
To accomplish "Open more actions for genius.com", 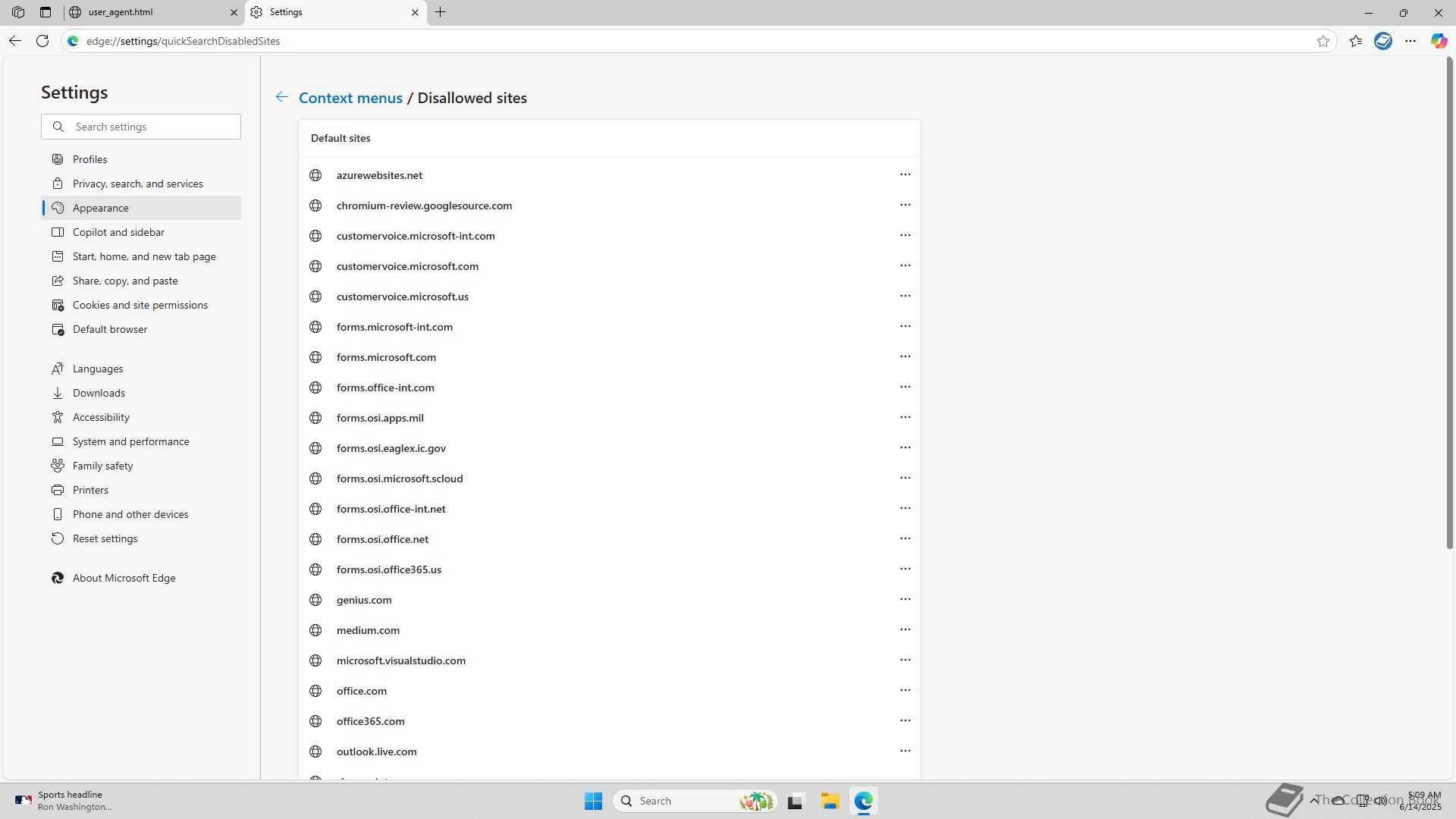I will pos(905,599).
